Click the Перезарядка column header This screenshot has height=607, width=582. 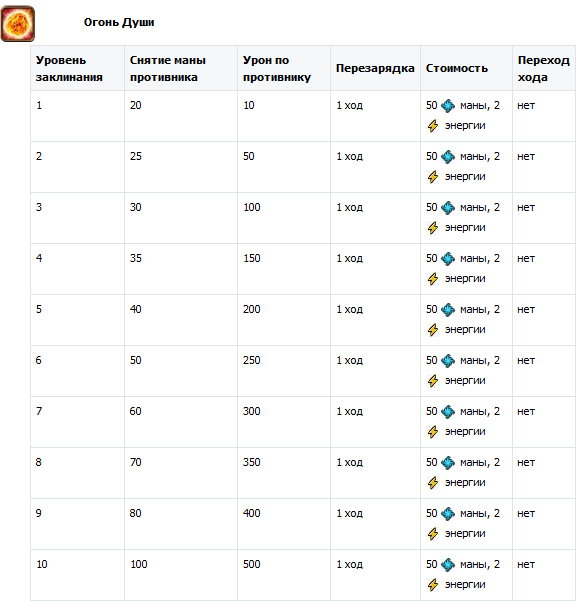[x=375, y=69]
